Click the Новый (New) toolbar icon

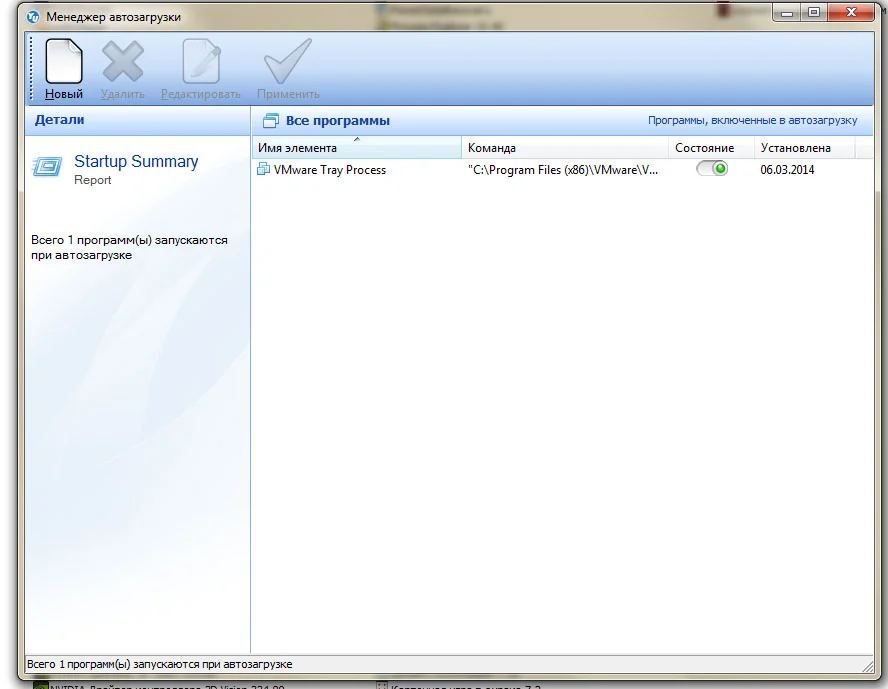(x=64, y=61)
